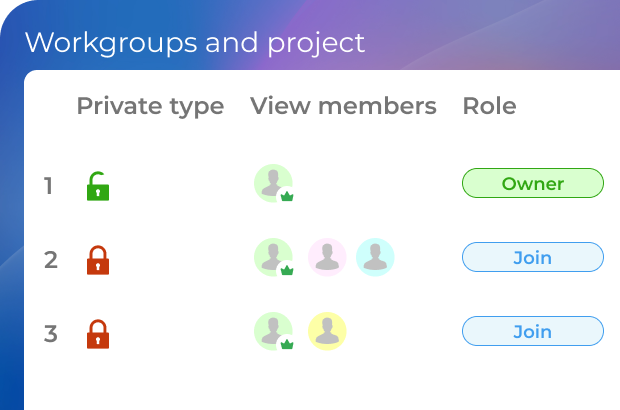Select row number 1
Screen dimensions: 620x410
48,186
